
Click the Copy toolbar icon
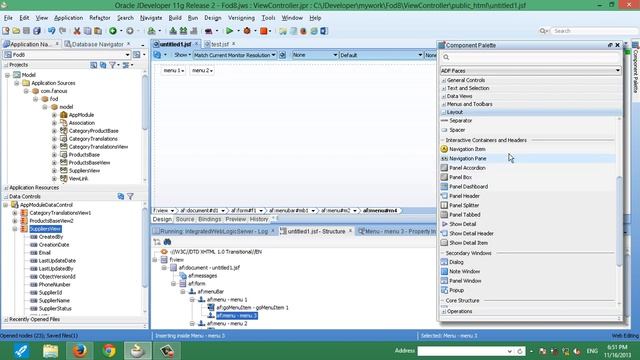point(87,31)
